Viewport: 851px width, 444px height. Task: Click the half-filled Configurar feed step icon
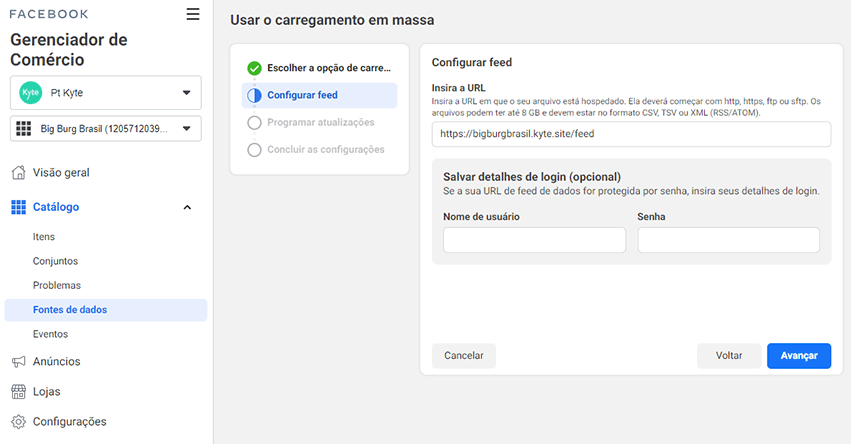254,96
